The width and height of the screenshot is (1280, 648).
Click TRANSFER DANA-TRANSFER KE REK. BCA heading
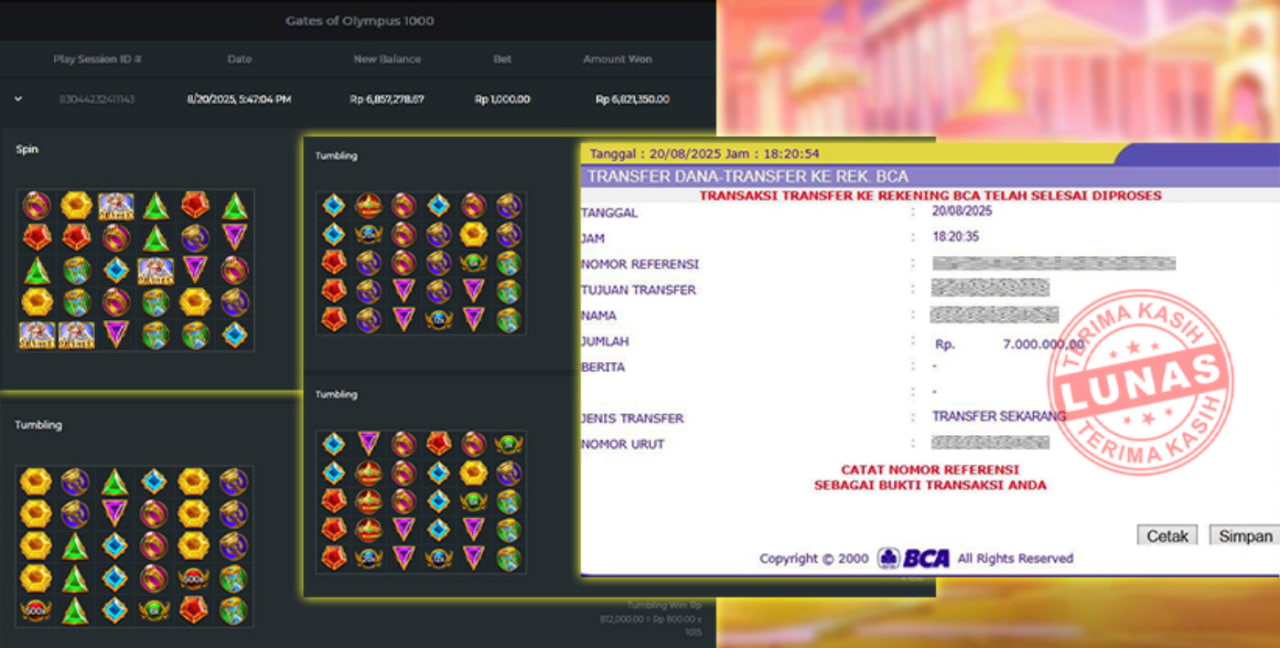tap(748, 176)
